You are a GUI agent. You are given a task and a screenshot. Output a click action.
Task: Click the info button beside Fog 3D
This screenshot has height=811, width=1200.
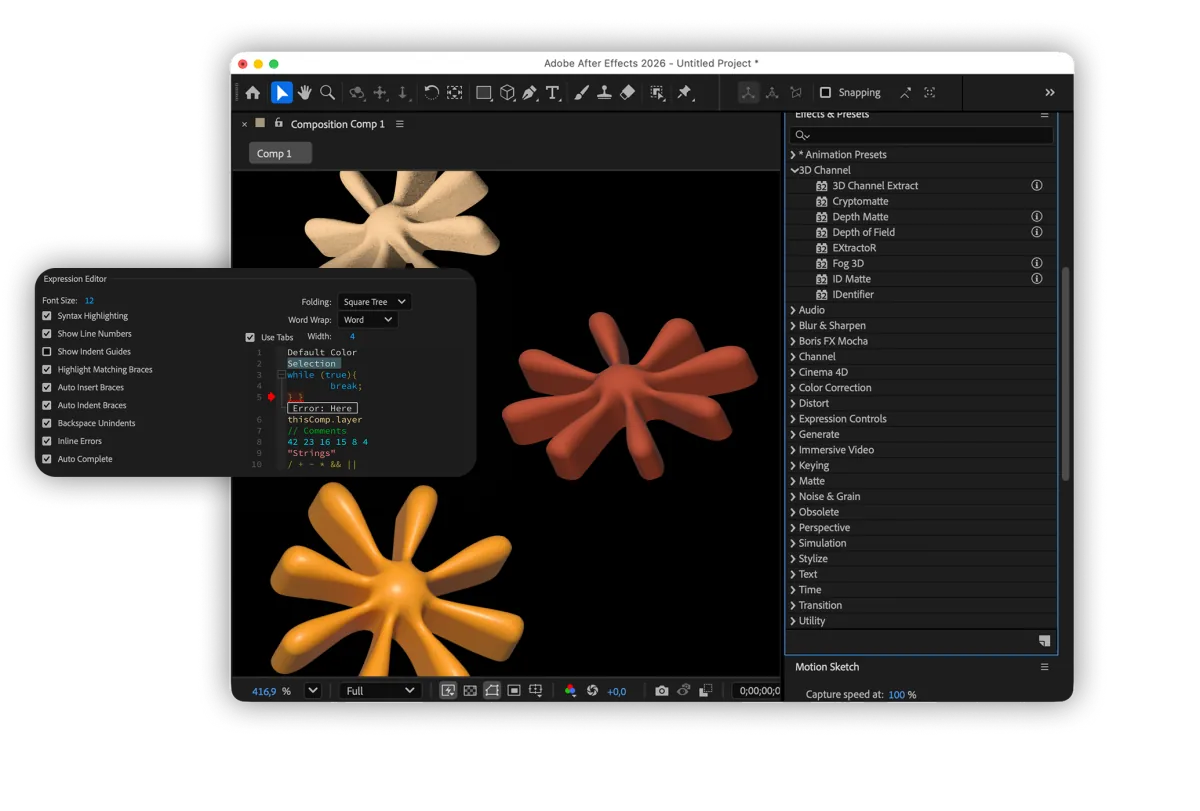[x=1037, y=264]
